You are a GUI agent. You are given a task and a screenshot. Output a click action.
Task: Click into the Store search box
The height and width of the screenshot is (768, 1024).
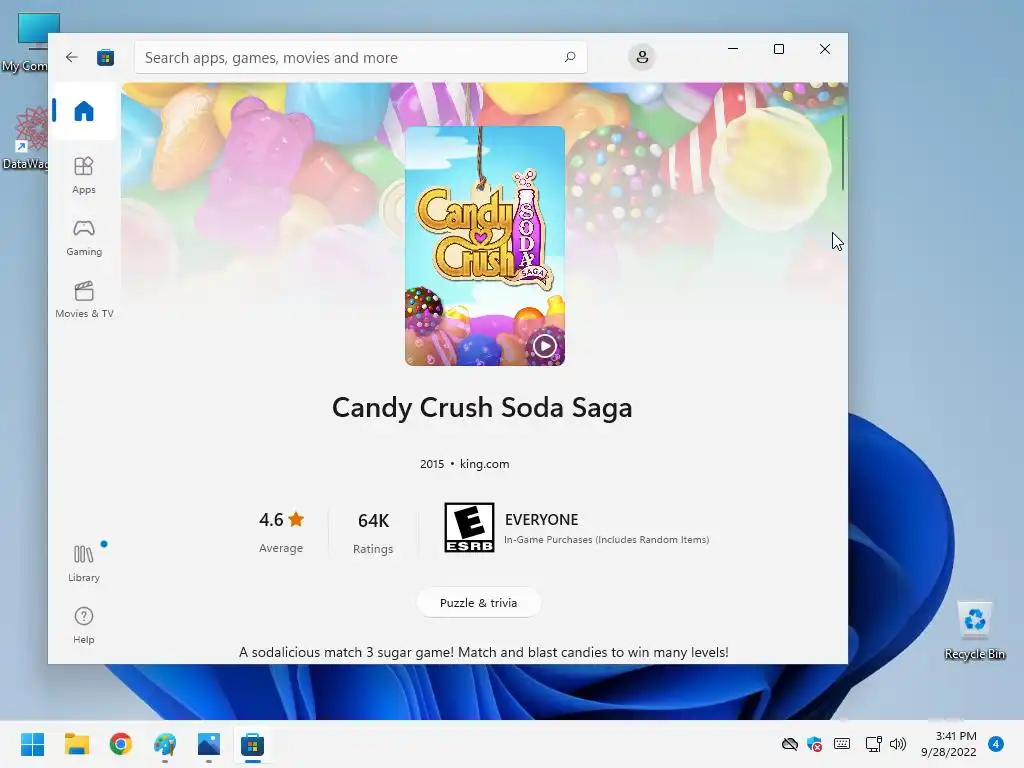pyautogui.click(x=360, y=57)
